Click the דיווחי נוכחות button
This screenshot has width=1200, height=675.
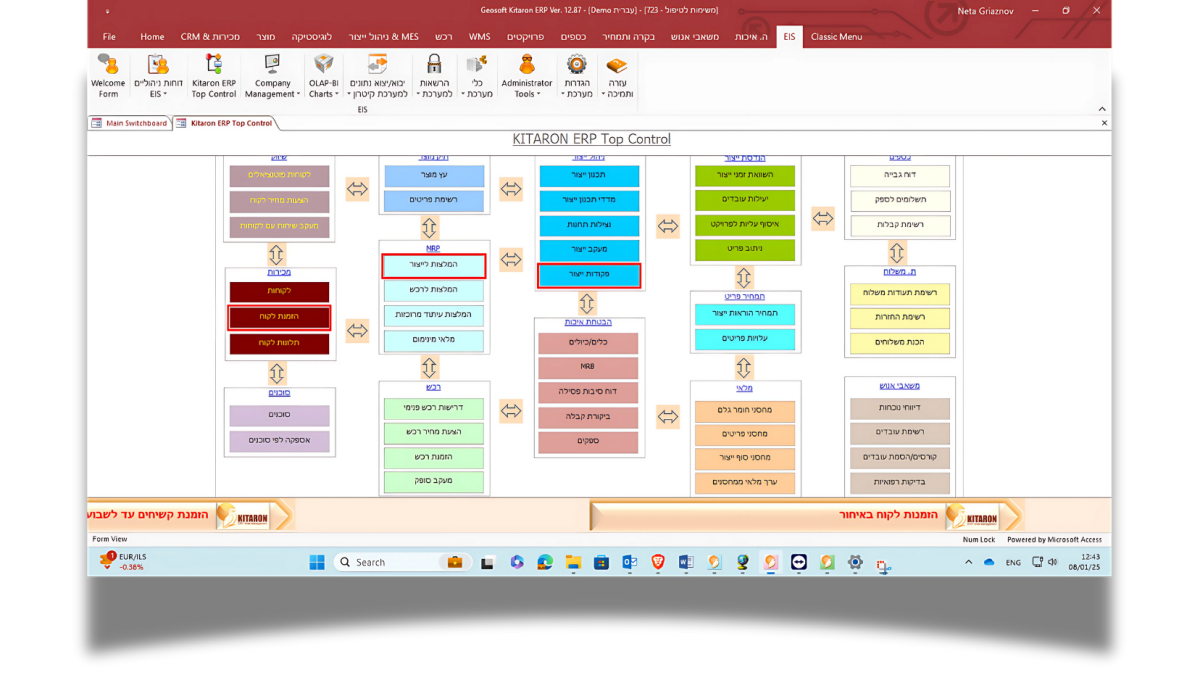(x=900, y=408)
